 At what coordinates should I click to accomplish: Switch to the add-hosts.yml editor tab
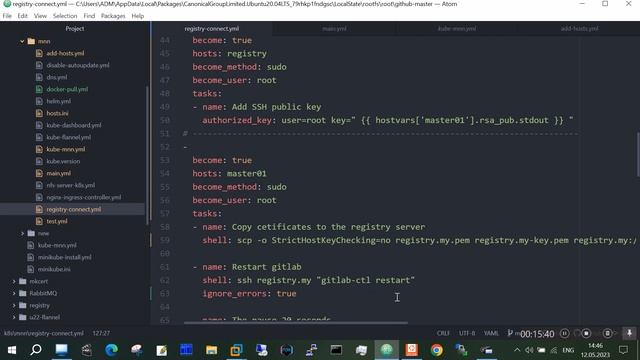579,29
